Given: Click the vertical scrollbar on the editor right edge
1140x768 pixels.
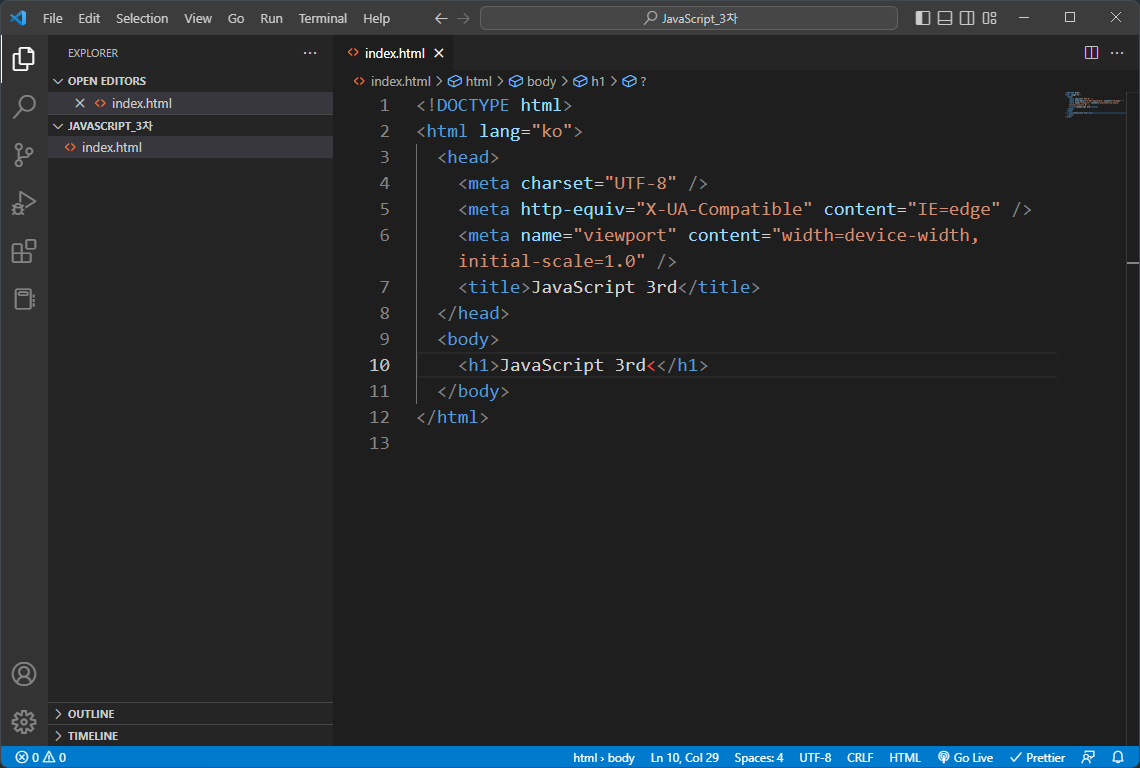Looking at the screenshot, I should tap(1133, 200).
